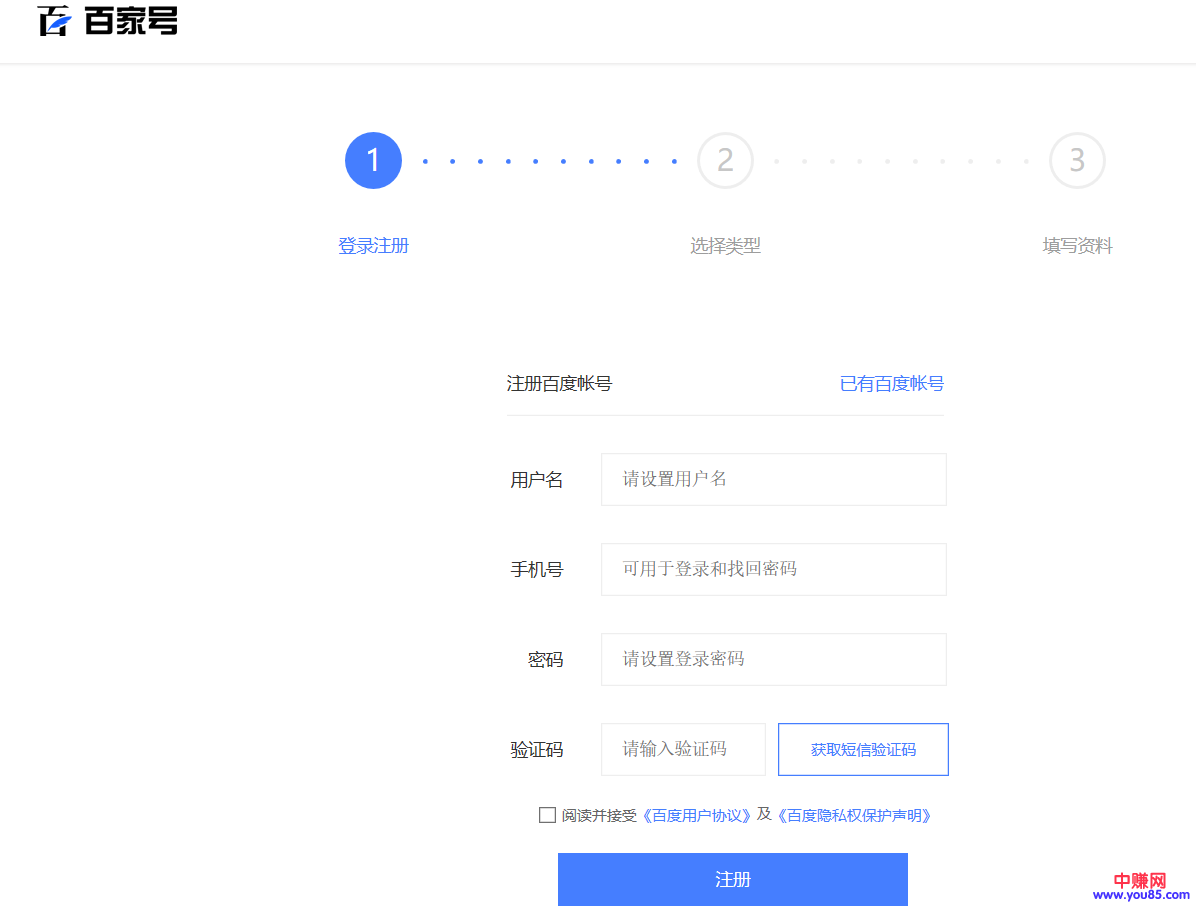Screen dimensions: 1196x907
Task: Click the 手机号 phone number field
Action: (773, 569)
